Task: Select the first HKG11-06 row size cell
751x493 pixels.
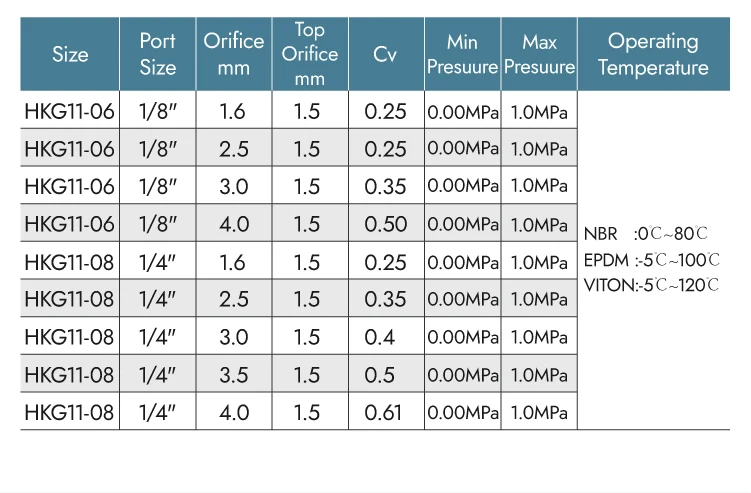Action: 70,112
